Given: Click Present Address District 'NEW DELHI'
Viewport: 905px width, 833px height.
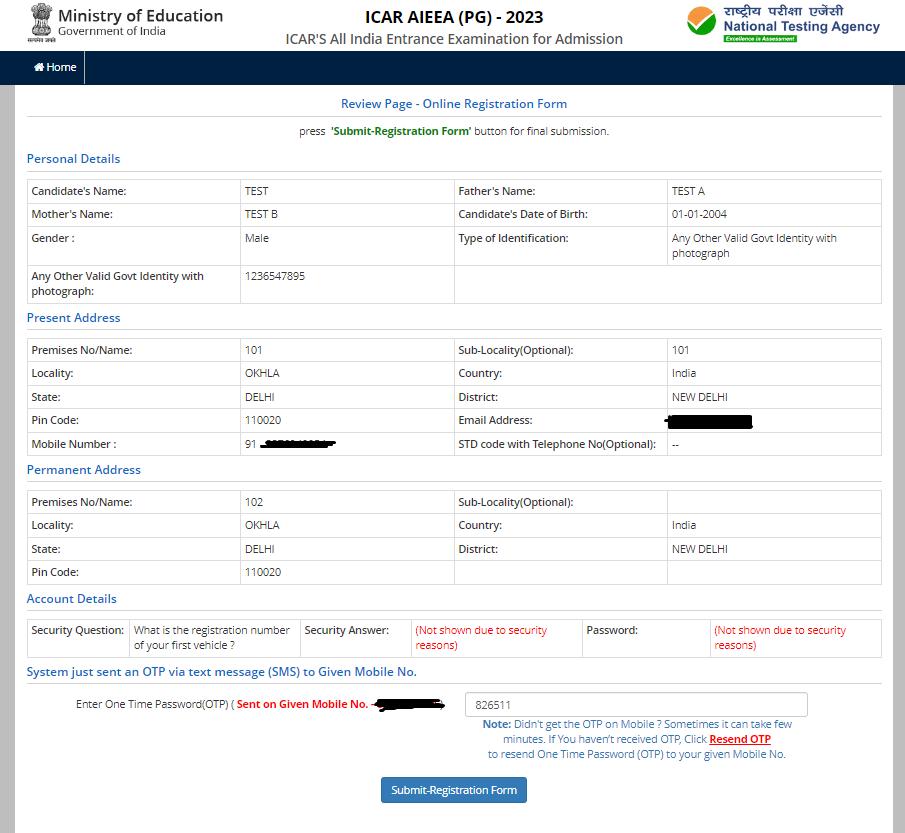Looking at the screenshot, I should pyautogui.click(x=700, y=397).
